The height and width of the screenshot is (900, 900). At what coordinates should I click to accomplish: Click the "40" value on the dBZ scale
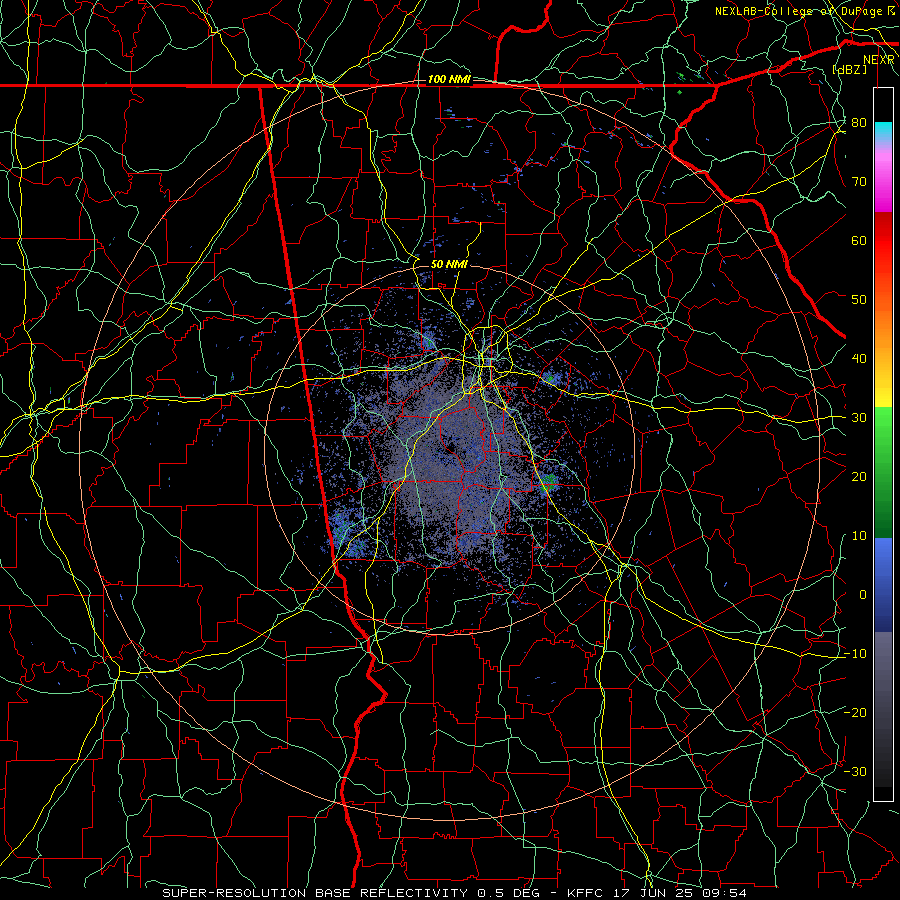pyautogui.click(x=859, y=359)
